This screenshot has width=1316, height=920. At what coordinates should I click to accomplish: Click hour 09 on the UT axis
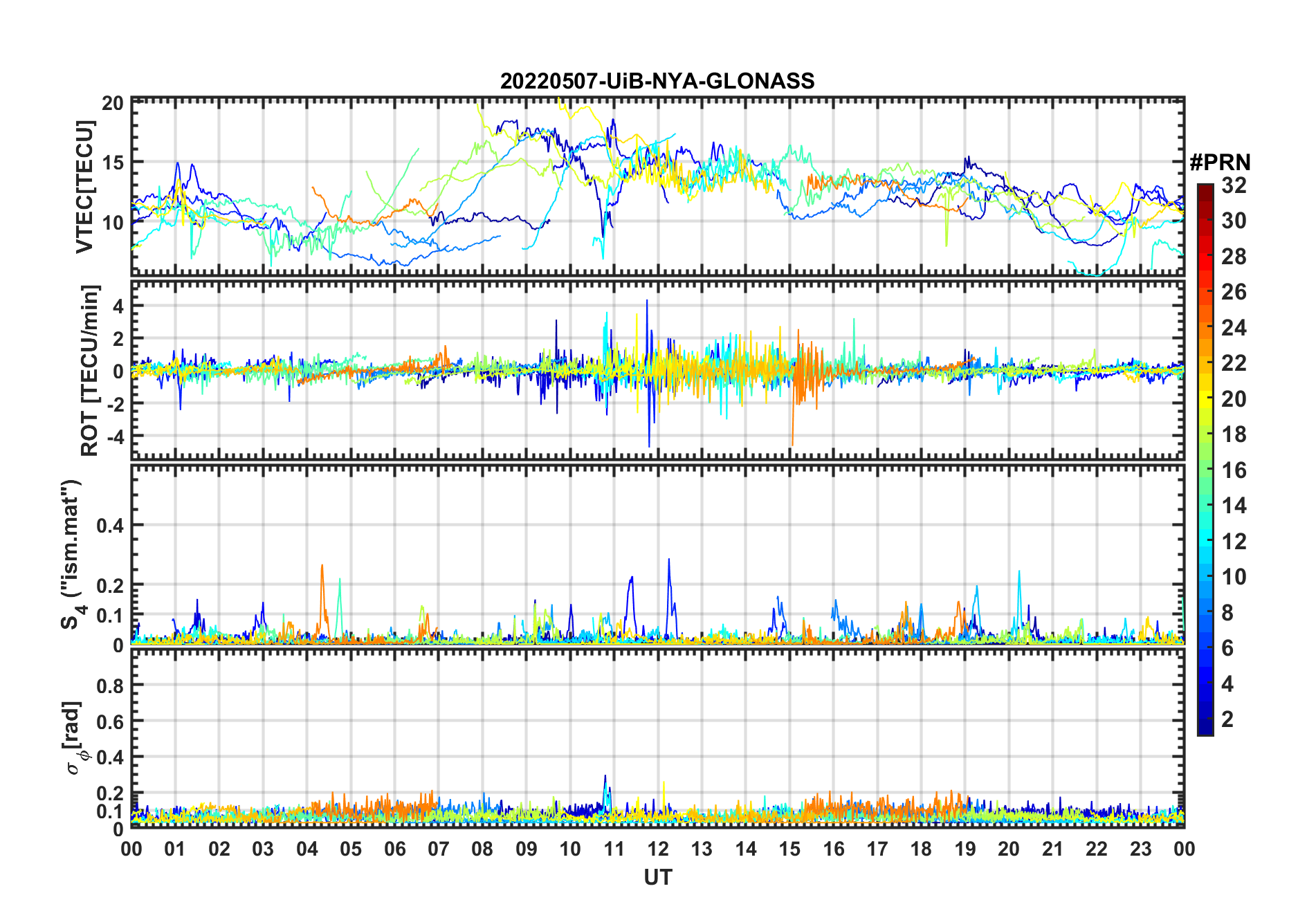coord(527,849)
